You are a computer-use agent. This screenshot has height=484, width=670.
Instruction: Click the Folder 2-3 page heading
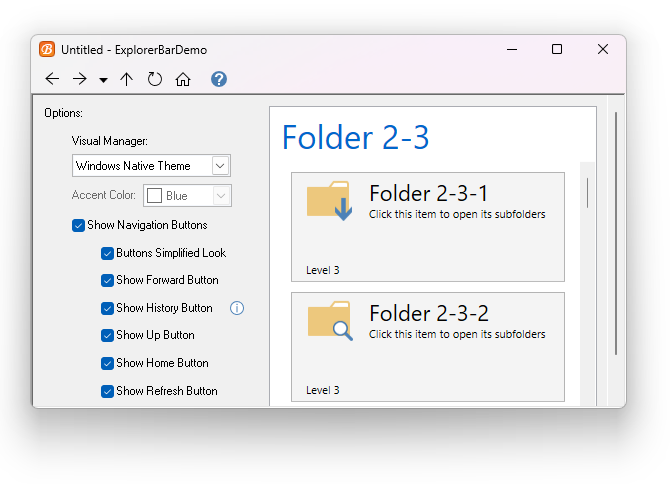355,137
